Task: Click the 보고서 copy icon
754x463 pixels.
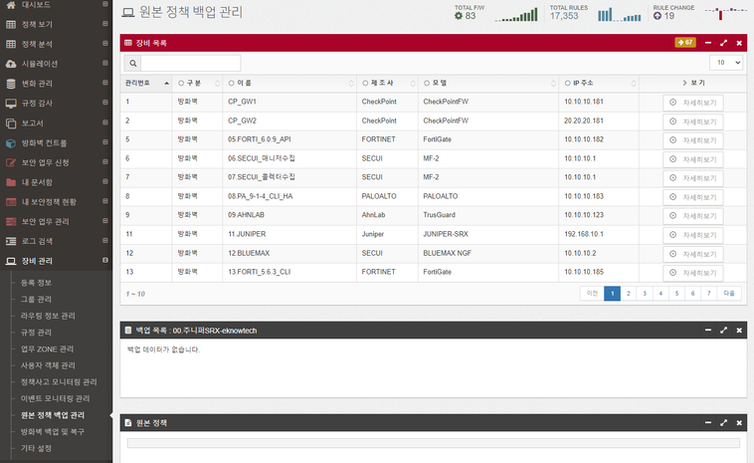Action: [11, 123]
